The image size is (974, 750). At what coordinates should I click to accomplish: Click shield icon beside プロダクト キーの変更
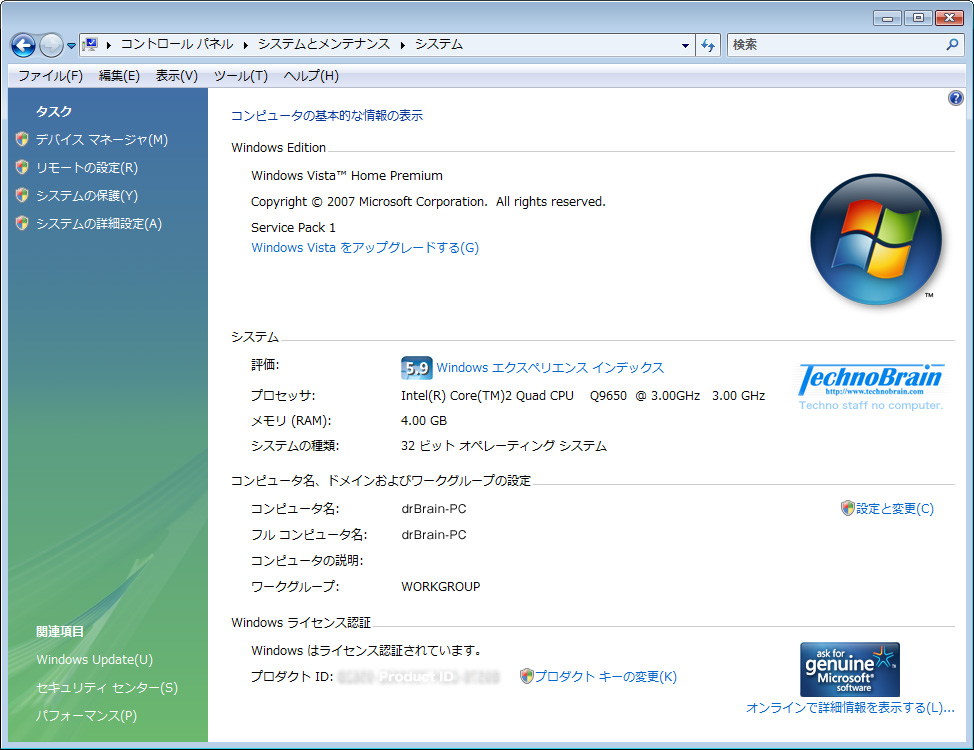526,676
